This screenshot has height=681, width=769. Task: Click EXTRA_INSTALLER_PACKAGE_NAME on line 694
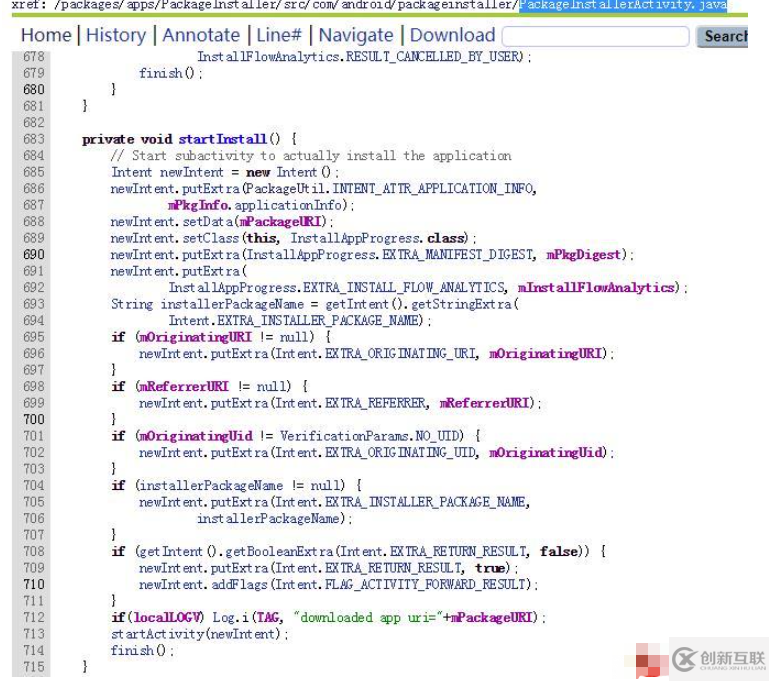[x=318, y=321]
